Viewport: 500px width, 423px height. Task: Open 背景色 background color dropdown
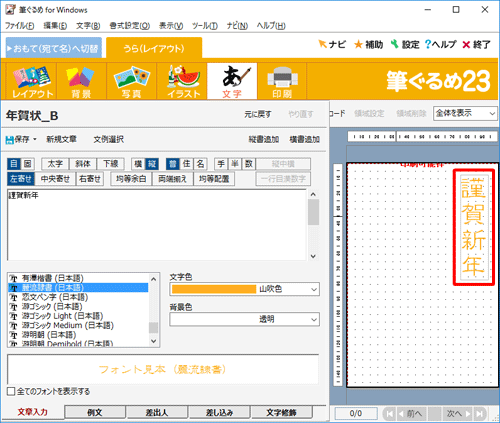[244, 319]
